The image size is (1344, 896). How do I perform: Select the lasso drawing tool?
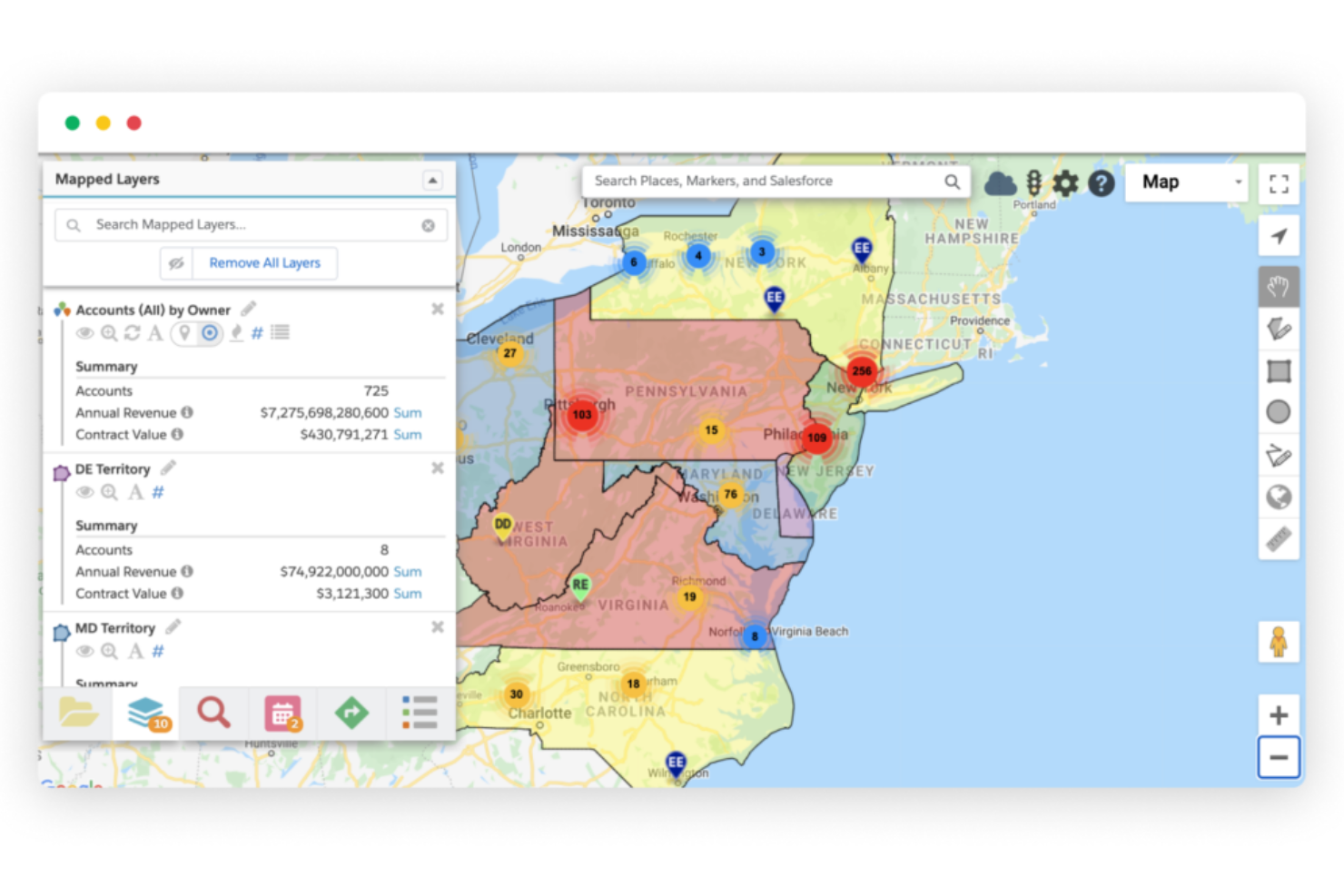point(1278,329)
